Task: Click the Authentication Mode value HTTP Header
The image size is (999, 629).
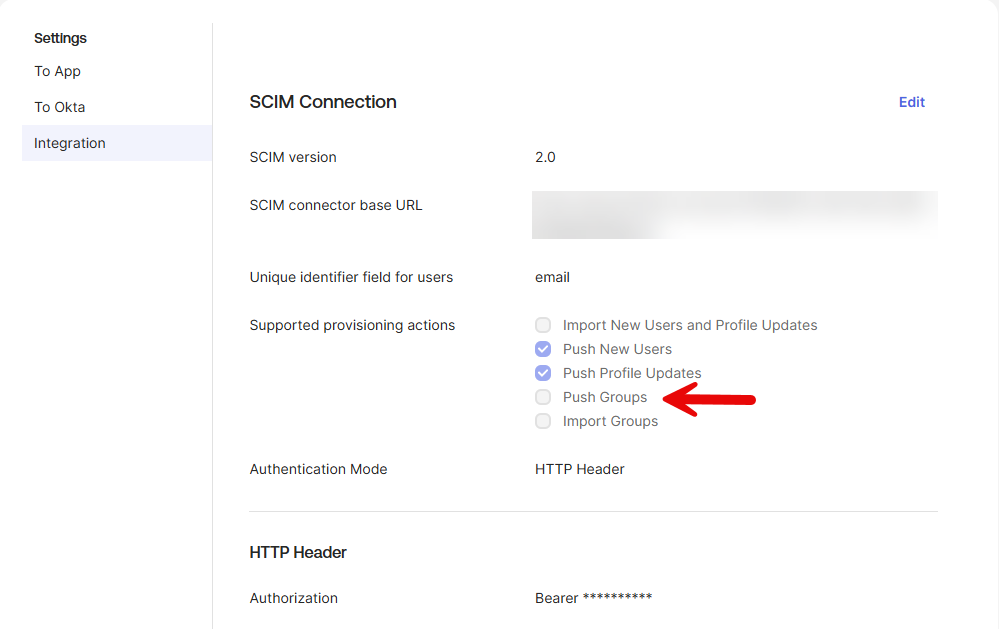Action: point(580,469)
